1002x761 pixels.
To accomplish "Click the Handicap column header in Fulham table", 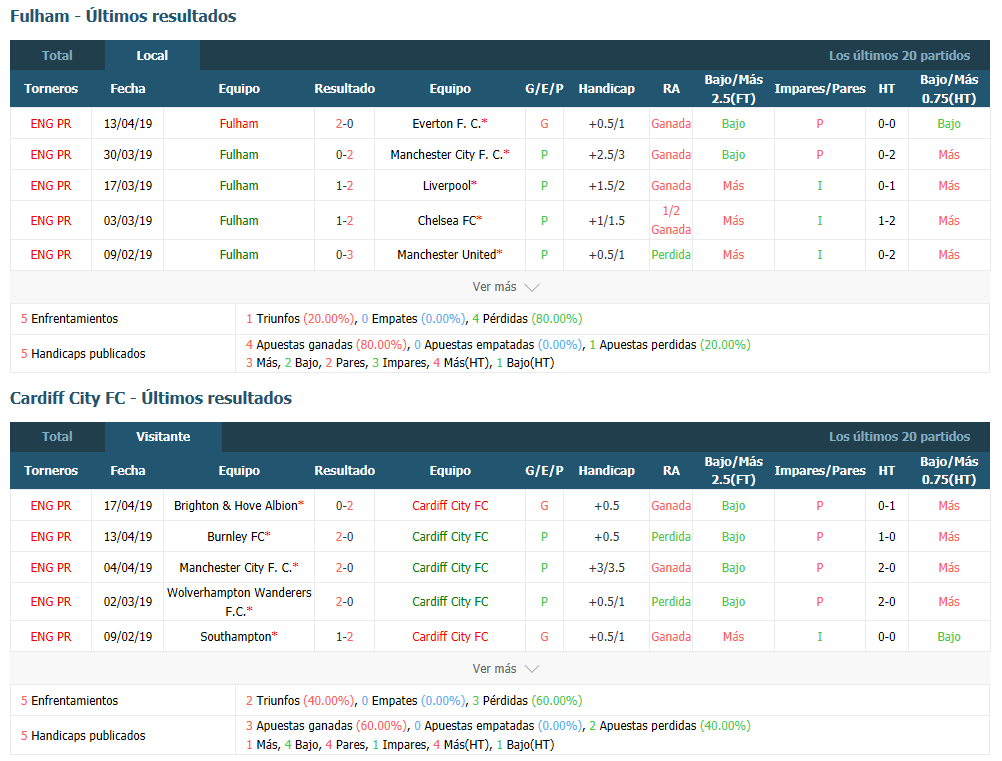I will tap(606, 89).
